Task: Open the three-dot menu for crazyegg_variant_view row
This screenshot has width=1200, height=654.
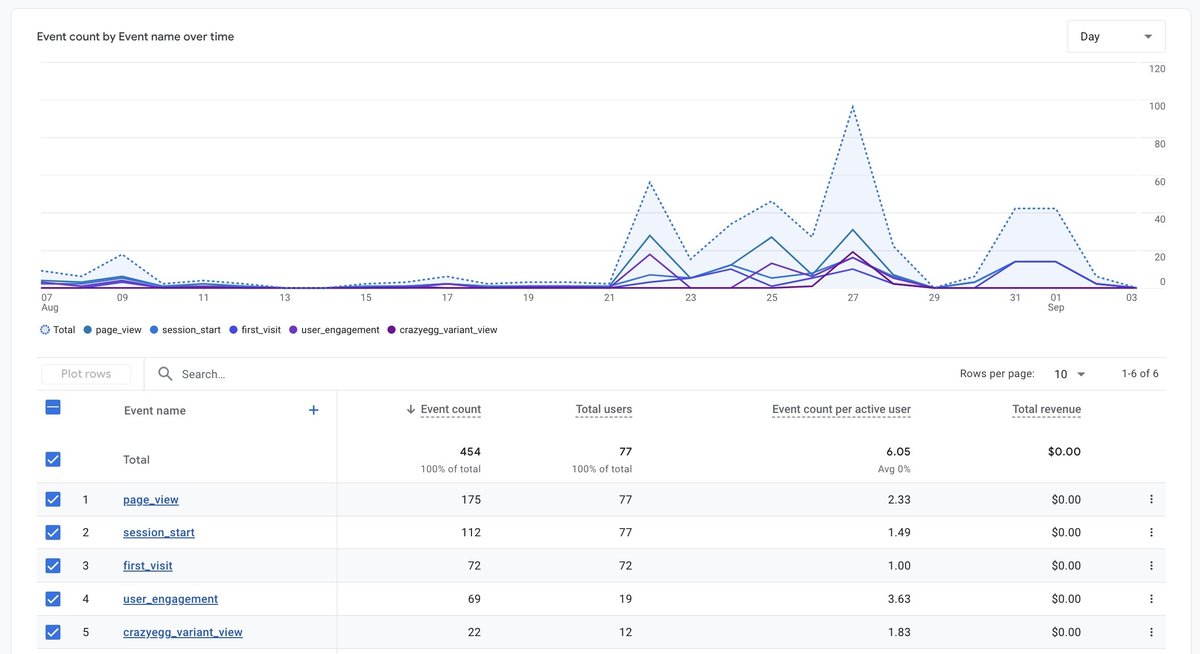Action: 1151,632
